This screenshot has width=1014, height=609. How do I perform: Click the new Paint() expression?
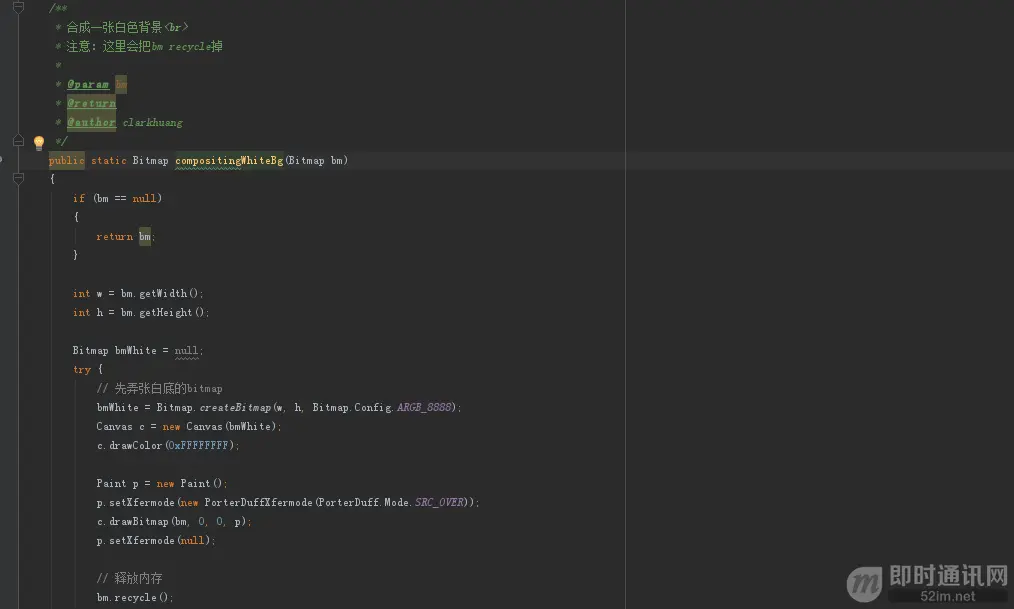189,484
